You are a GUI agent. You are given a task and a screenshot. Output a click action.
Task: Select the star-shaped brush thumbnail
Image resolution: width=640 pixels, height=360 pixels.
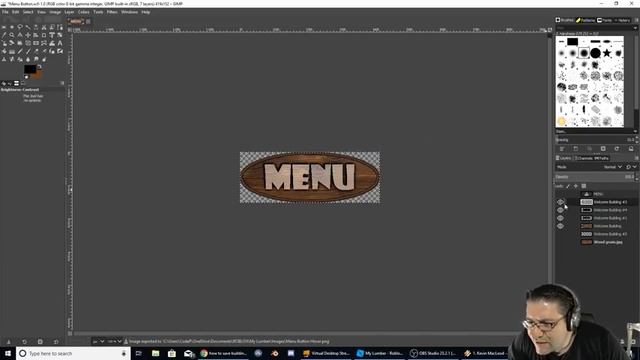pyautogui.click(x=607, y=53)
